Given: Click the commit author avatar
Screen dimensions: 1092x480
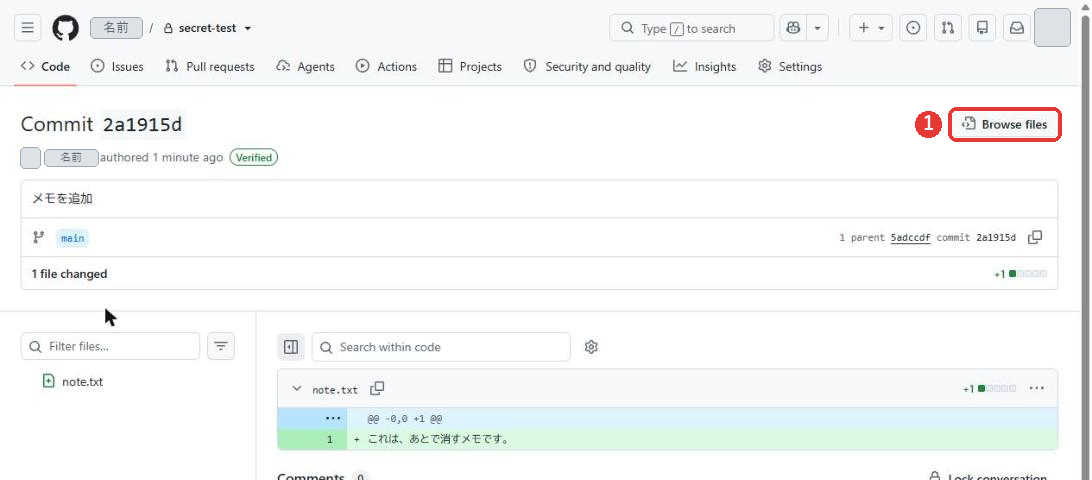Looking at the screenshot, I should click(x=31, y=157).
